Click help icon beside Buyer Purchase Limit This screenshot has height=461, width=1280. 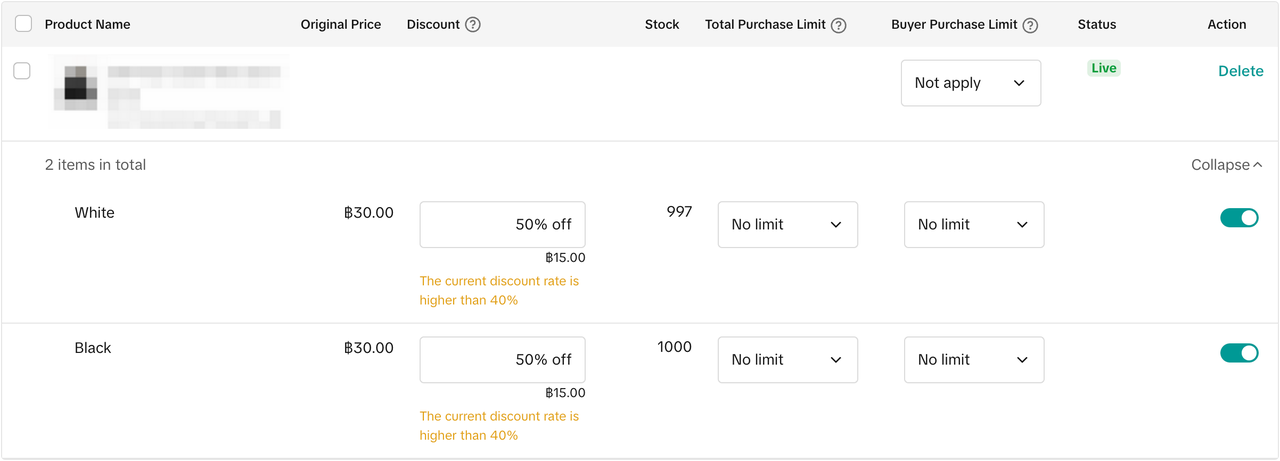pyautogui.click(x=1030, y=25)
